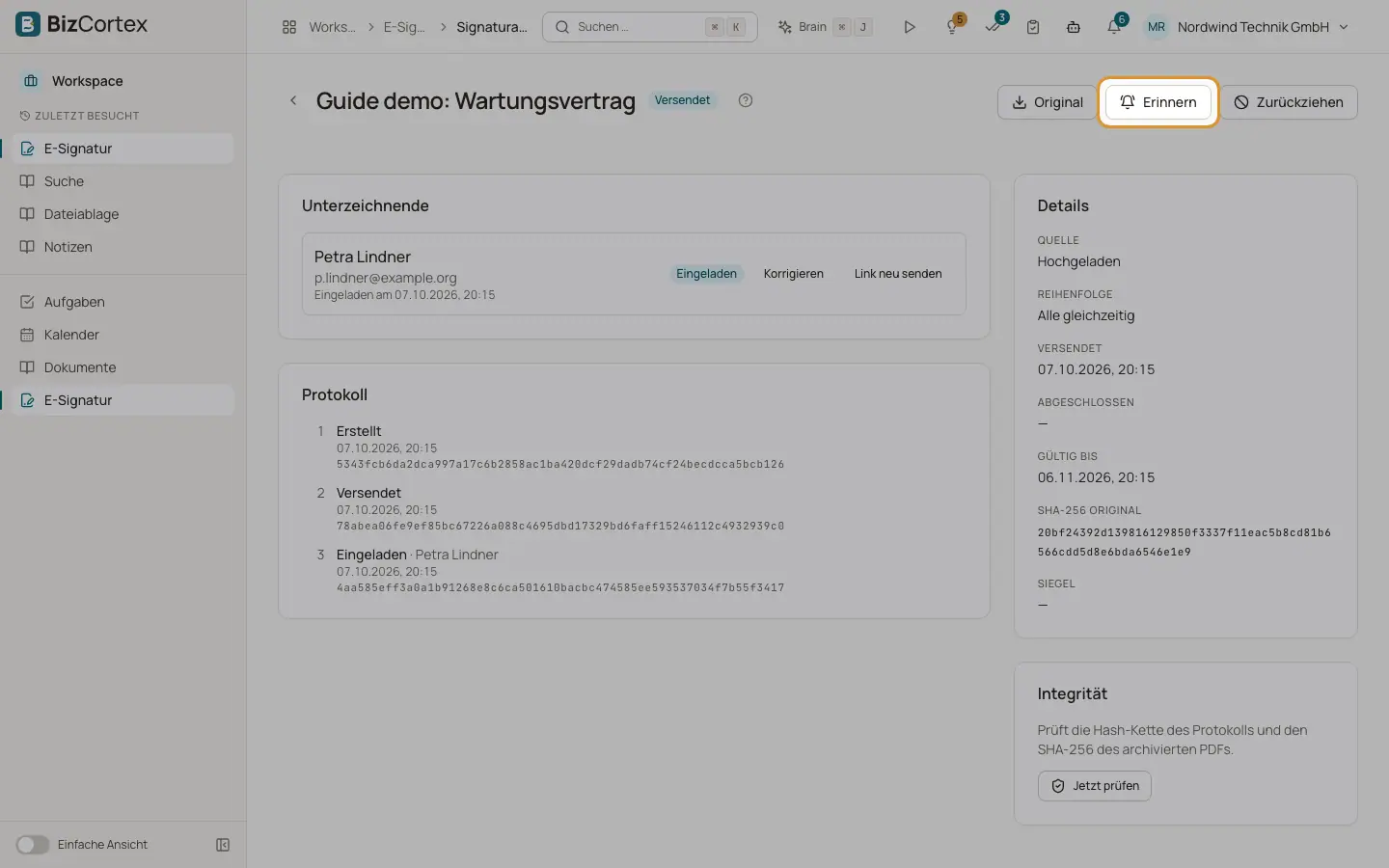The image size is (1389, 868).
Task: Focus the Suchen search field
Action: (x=650, y=27)
